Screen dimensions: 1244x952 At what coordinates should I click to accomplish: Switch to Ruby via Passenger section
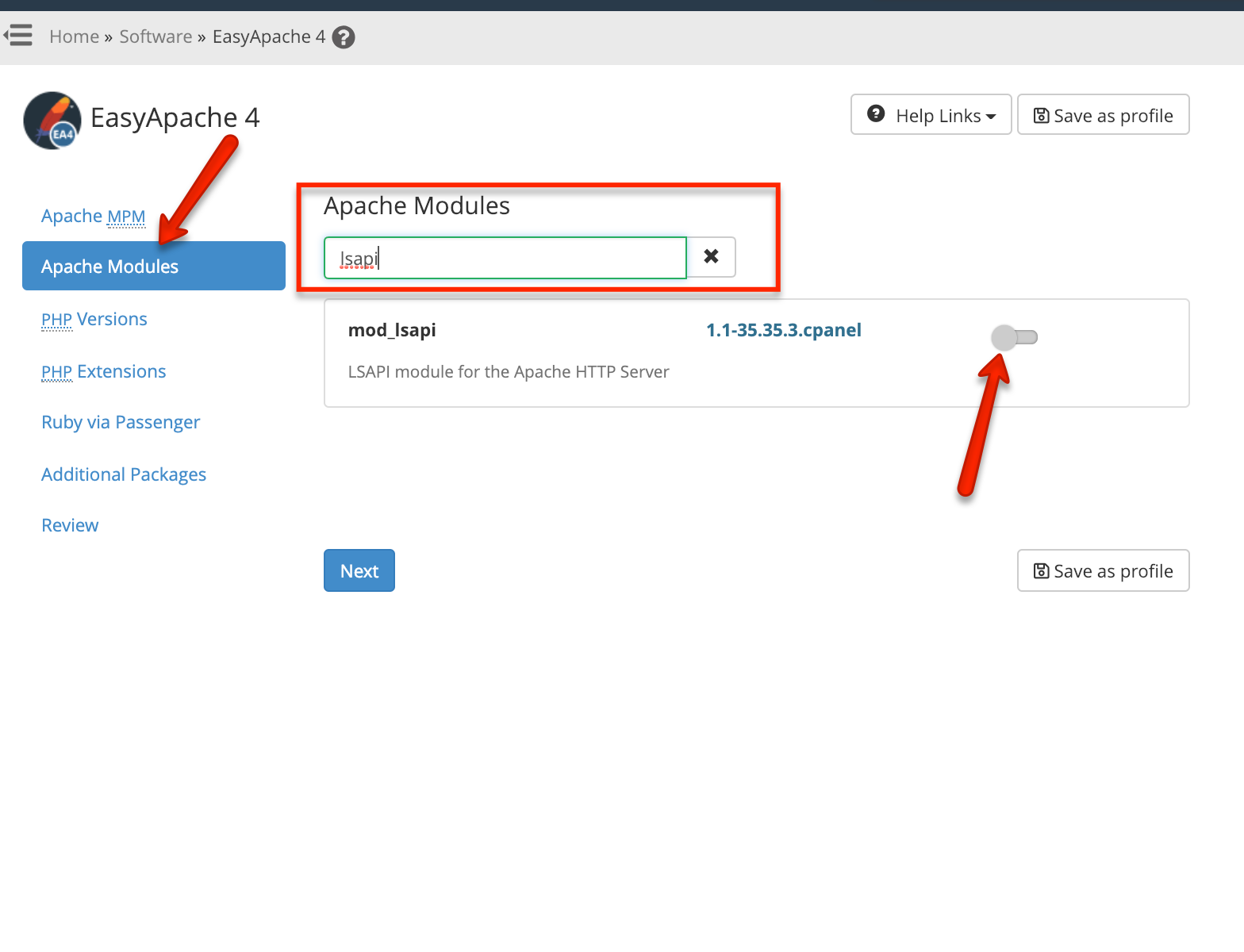pos(121,423)
